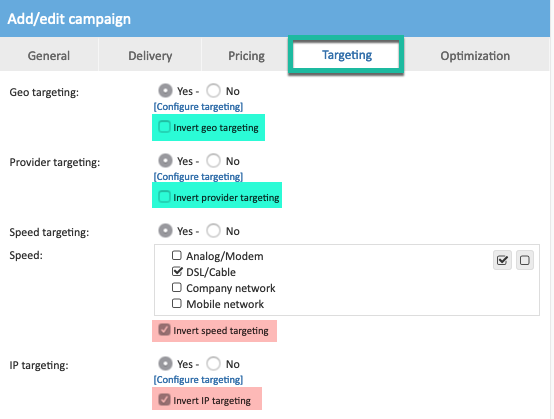Go to the Pricing tab

point(246,55)
